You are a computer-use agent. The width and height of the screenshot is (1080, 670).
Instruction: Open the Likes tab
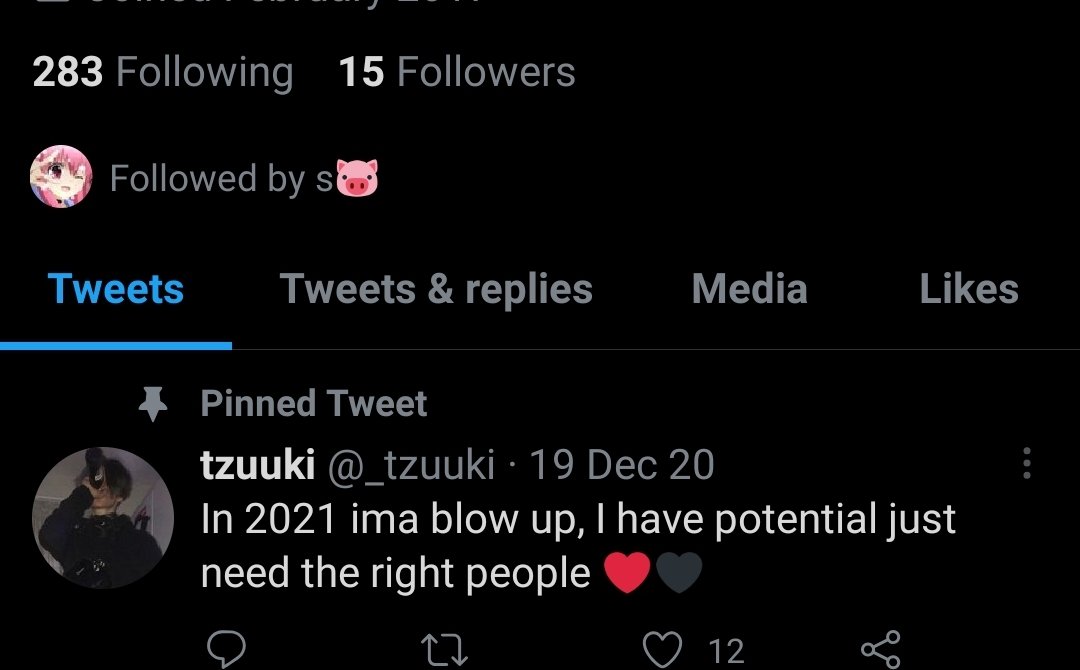click(968, 290)
